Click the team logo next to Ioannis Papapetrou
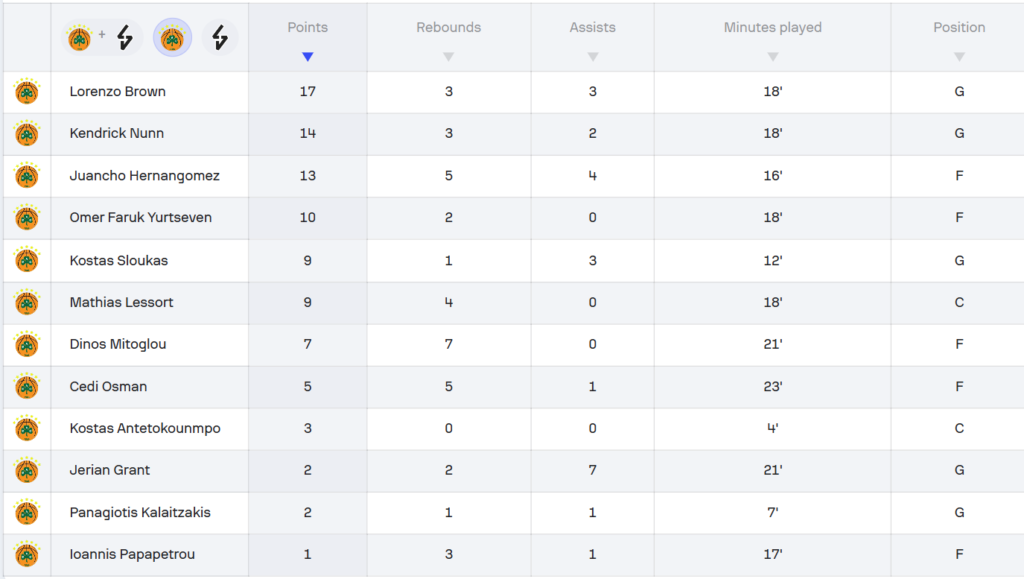This screenshot has height=579, width=1024. pyautogui.click(x=26, y=554)
